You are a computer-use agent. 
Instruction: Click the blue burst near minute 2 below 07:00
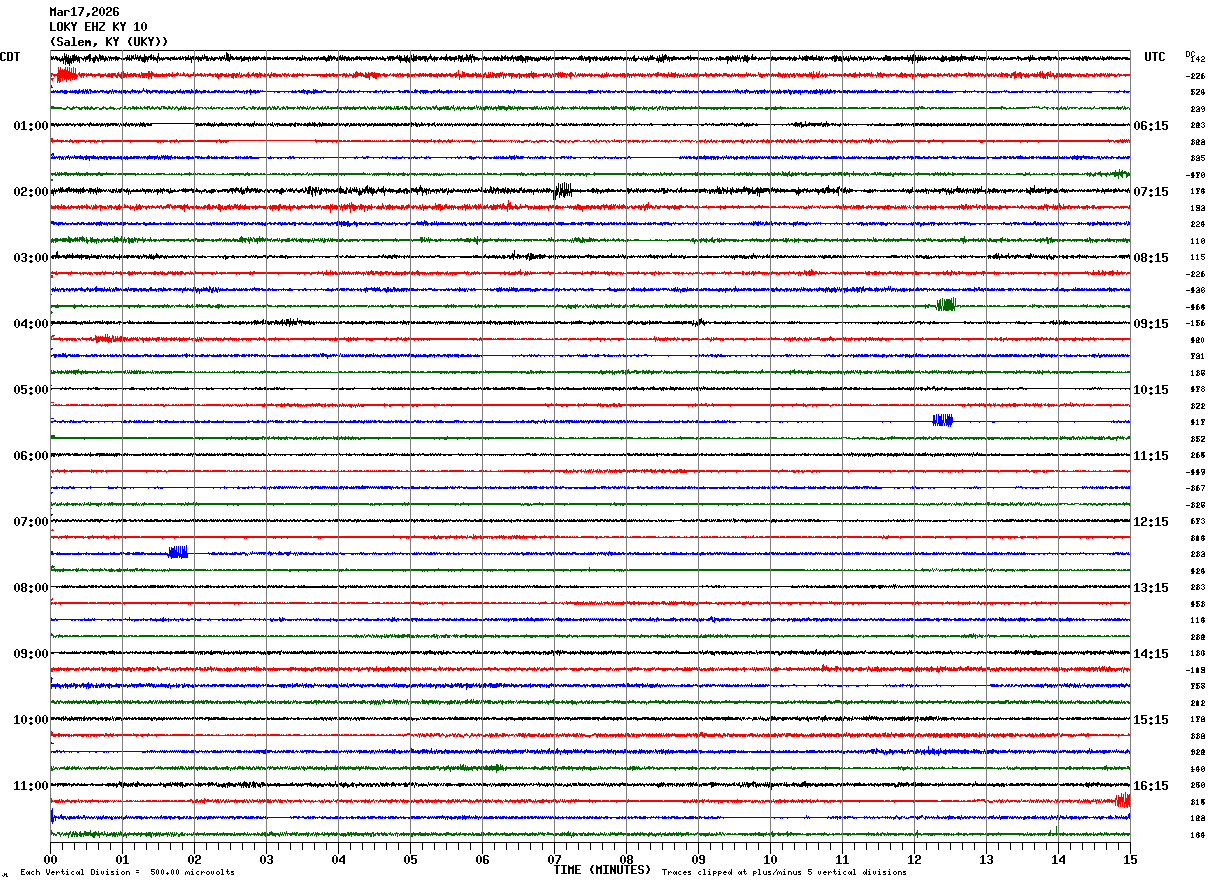[x=178, y=552]
